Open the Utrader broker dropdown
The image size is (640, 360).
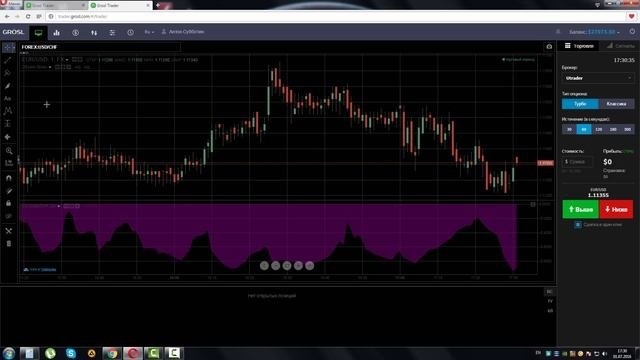point(598,78)
